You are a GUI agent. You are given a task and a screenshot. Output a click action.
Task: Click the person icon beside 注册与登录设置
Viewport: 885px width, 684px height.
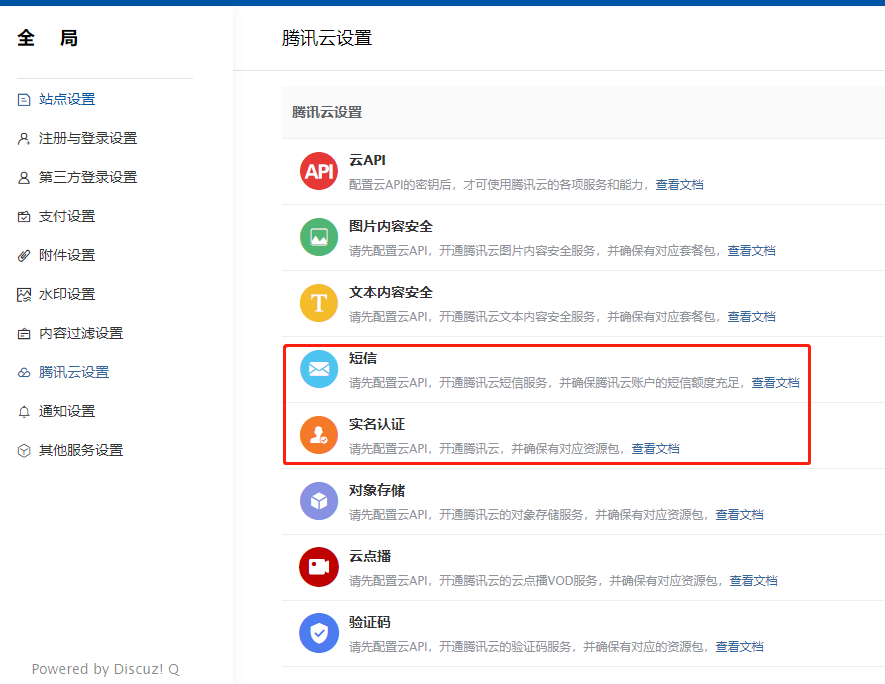24,139
